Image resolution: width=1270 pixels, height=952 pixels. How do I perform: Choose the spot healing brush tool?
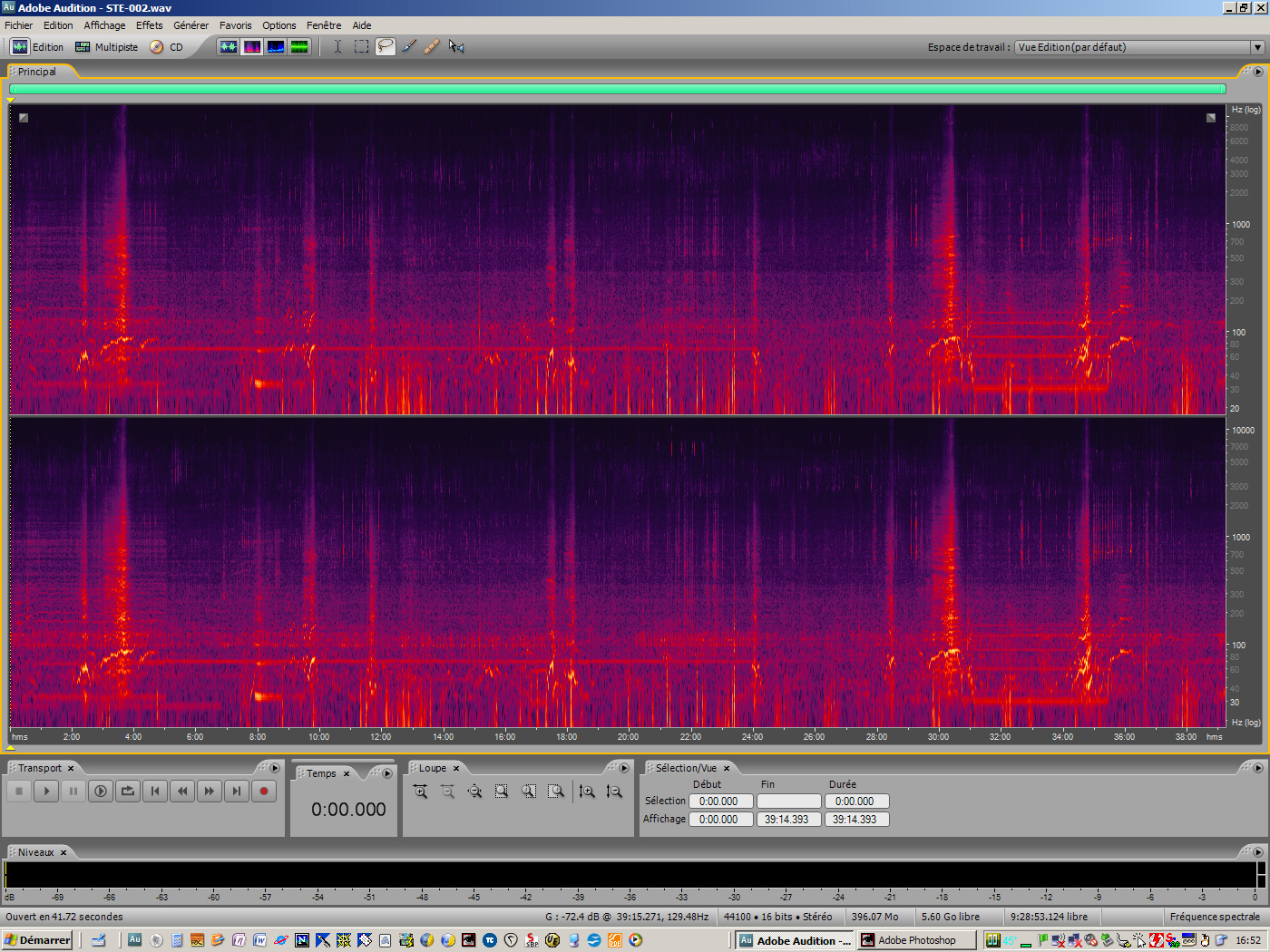point(432,46)
